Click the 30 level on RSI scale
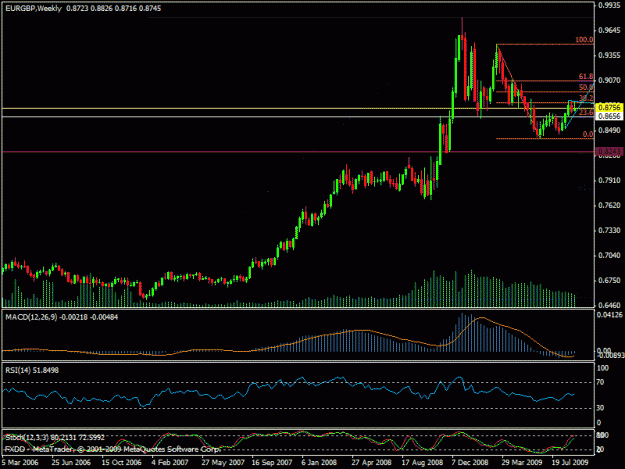The image size is (625, 469). point(601,408)
